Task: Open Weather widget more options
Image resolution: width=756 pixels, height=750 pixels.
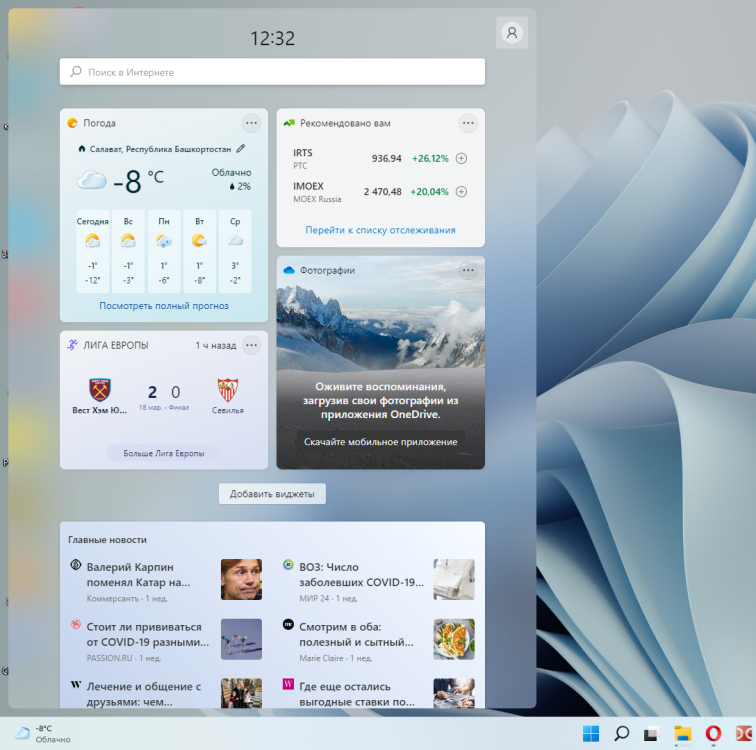Action: click(251, 123)
